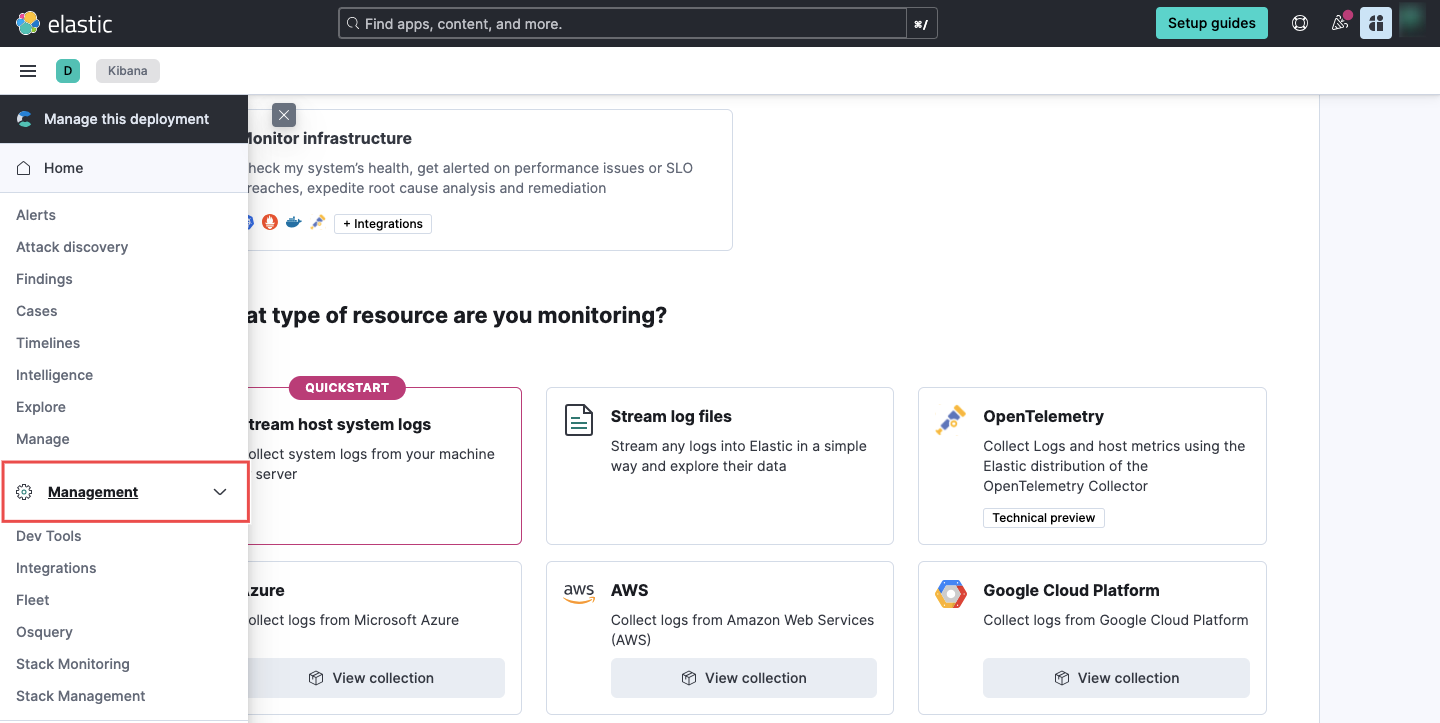Screen dimensions: 1440x723
Task: Click the Management gear icon in sidebar
Action: click(23, 491)
